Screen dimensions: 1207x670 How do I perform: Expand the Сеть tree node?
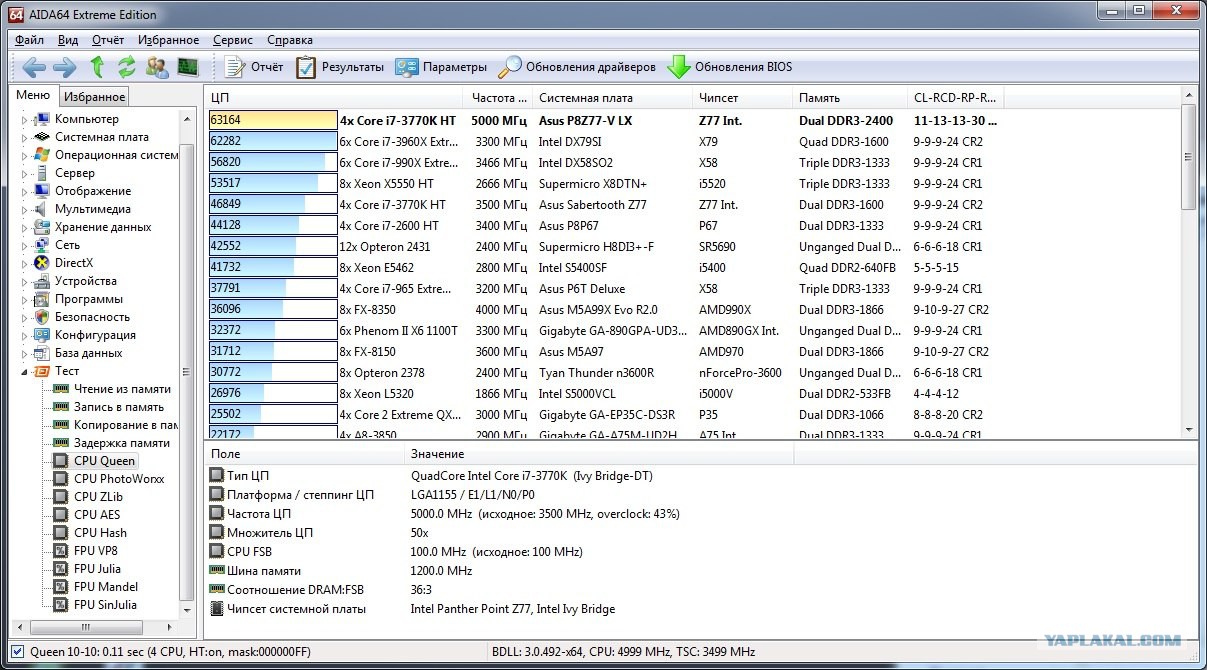coord(24,246)
